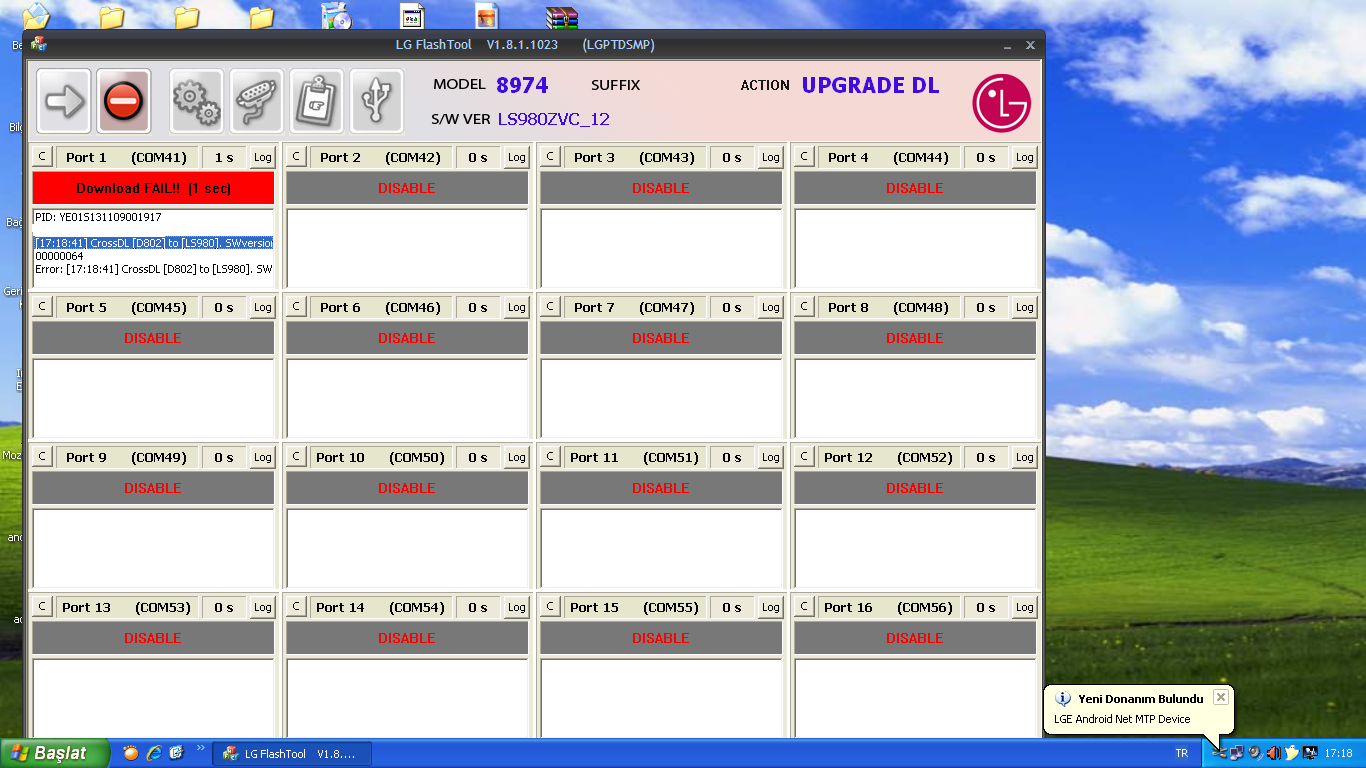1366x768 pixels.
Task: Click inside the Port 4 log area
Action: click(915, 248)
